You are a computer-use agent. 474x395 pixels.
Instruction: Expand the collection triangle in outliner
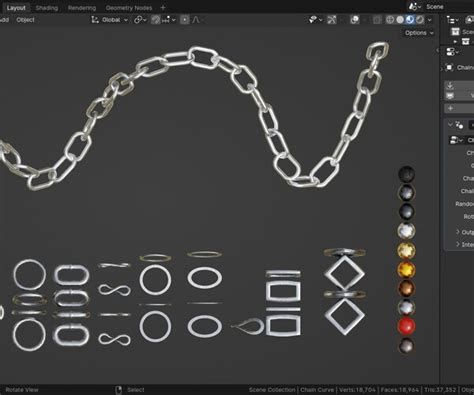point(455,42)
